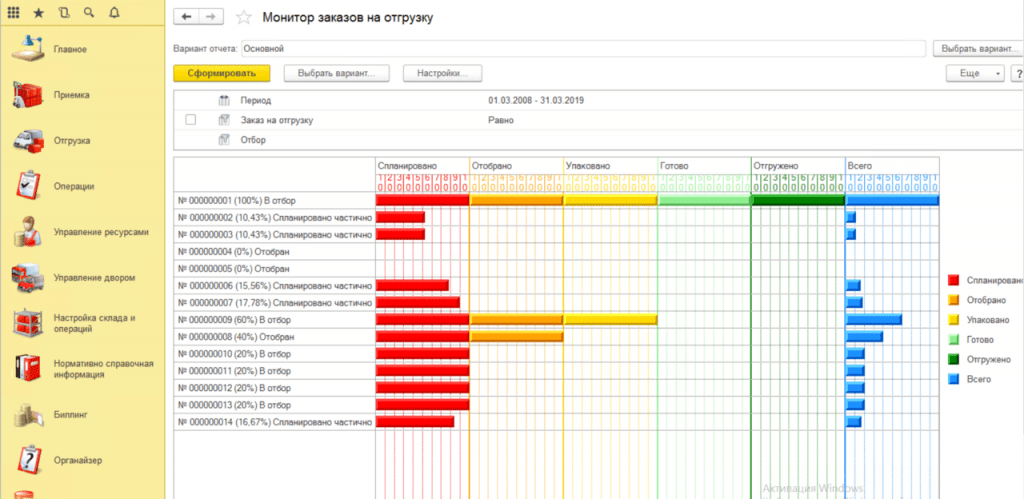Open Настройки... report settings
The width and height of the screenshot is (1024, 499).
[x=442, y=73]
